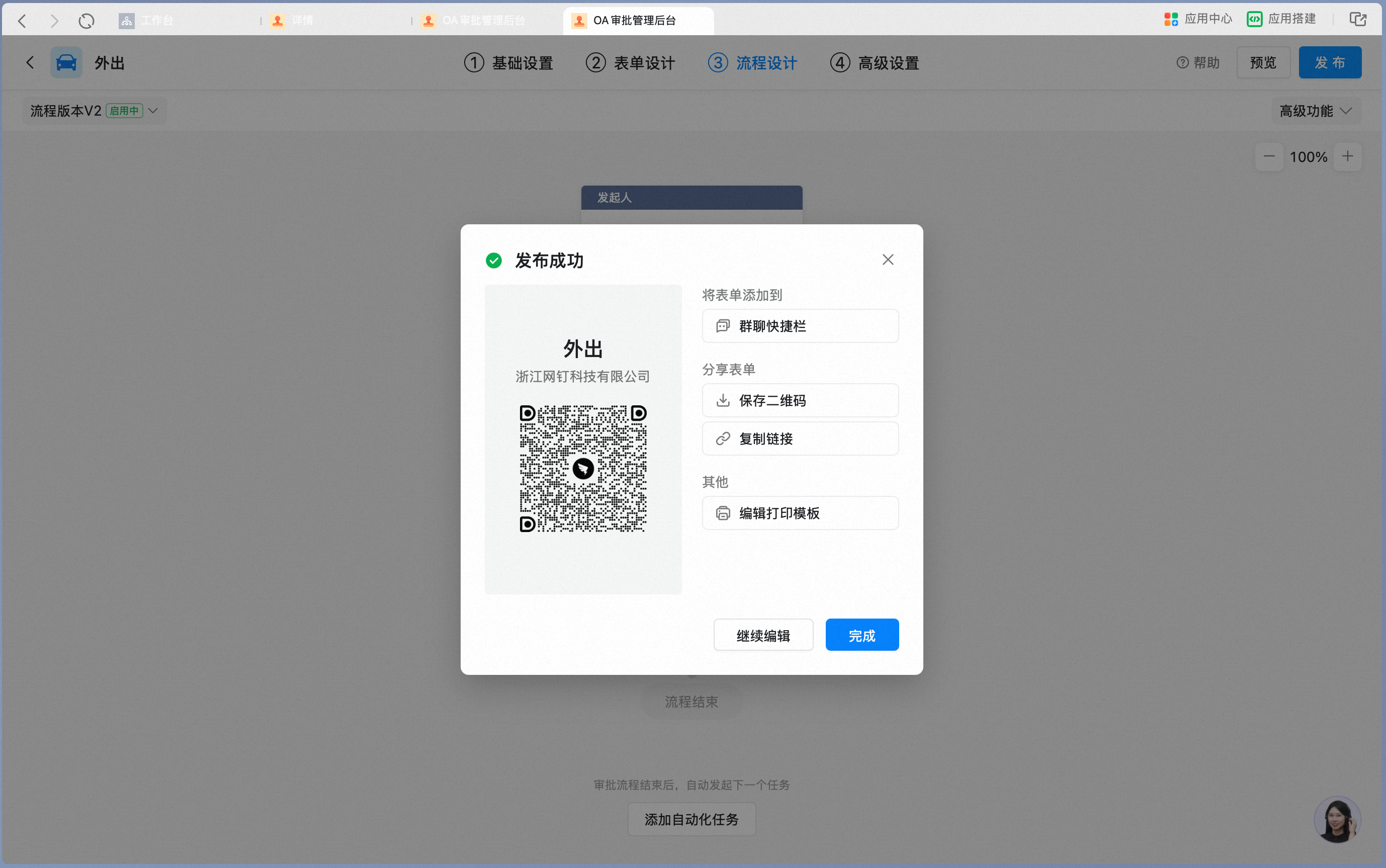Click the 发布成功 dialog title
Screen dimensions: 1386x868
549,261
